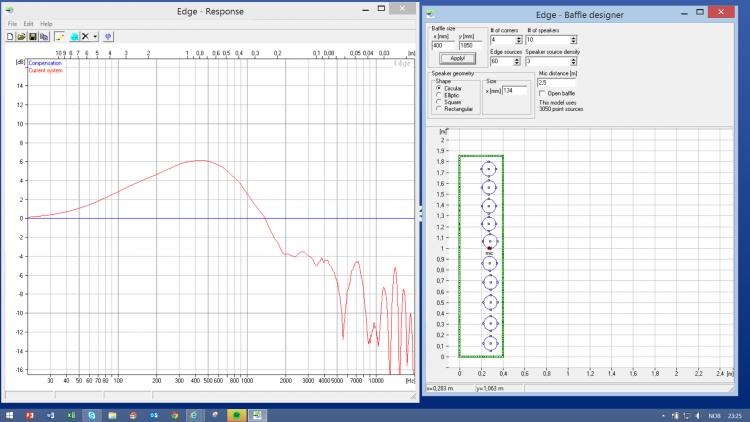The image size is (750, 422).
Task: Click the Copy icon in Response toolbar
Action: tap(44, 36)
